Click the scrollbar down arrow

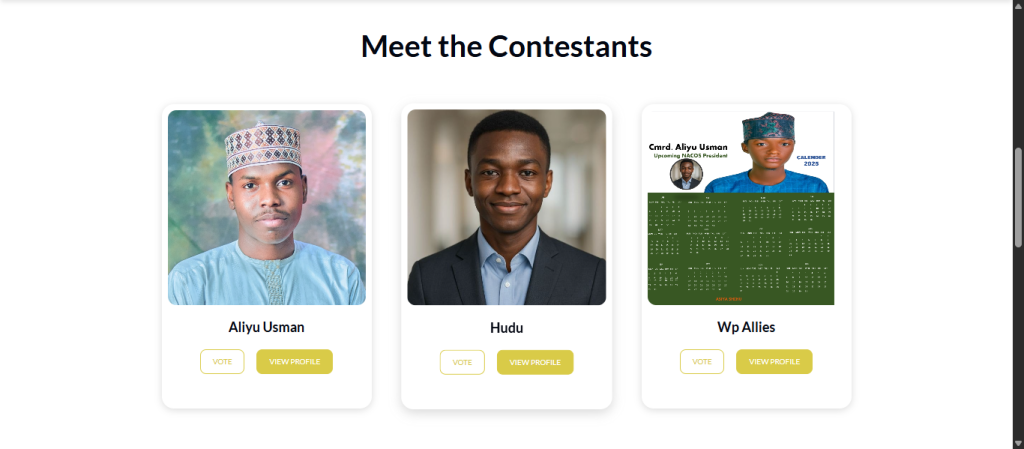tap(1018, 442)
